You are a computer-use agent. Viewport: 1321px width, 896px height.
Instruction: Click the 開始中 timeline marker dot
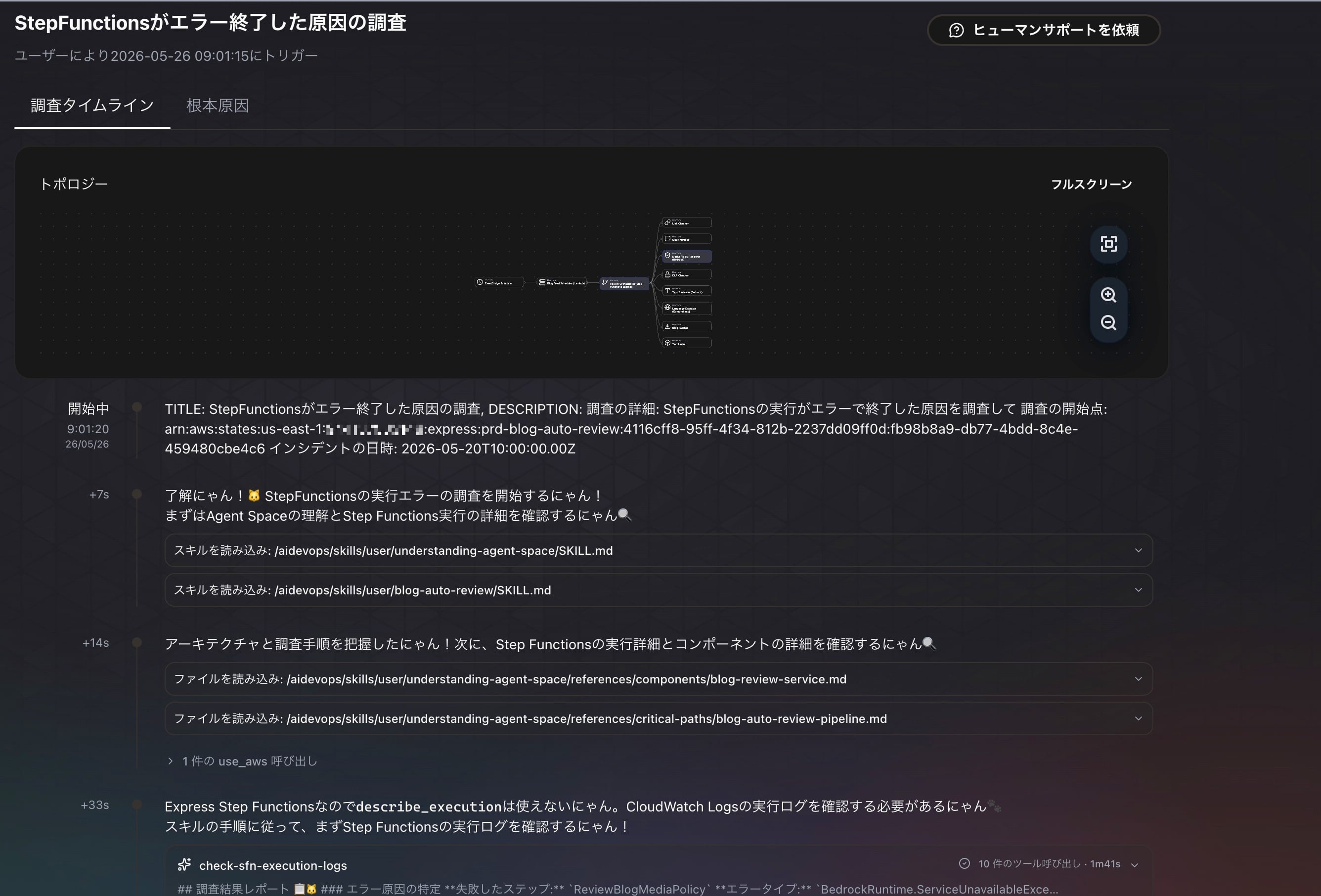click(x=137, y=406)
